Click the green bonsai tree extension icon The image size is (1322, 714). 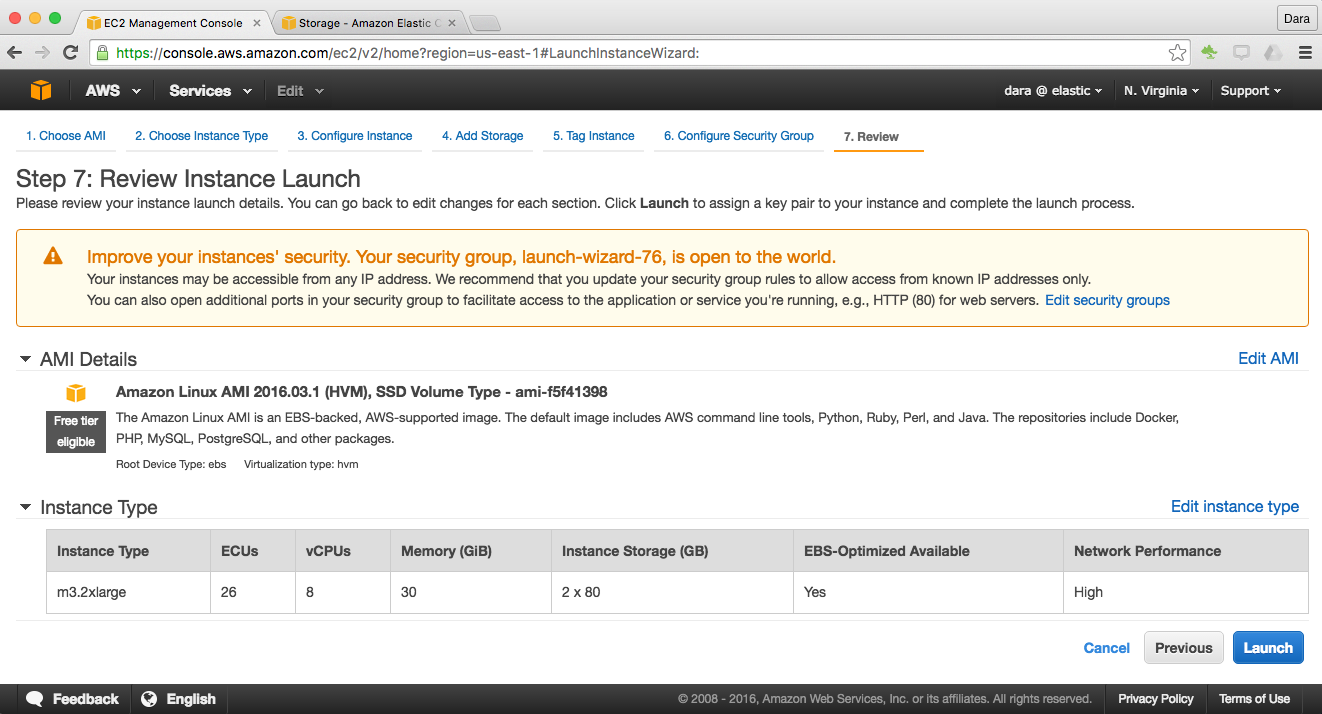point(1210,53)
